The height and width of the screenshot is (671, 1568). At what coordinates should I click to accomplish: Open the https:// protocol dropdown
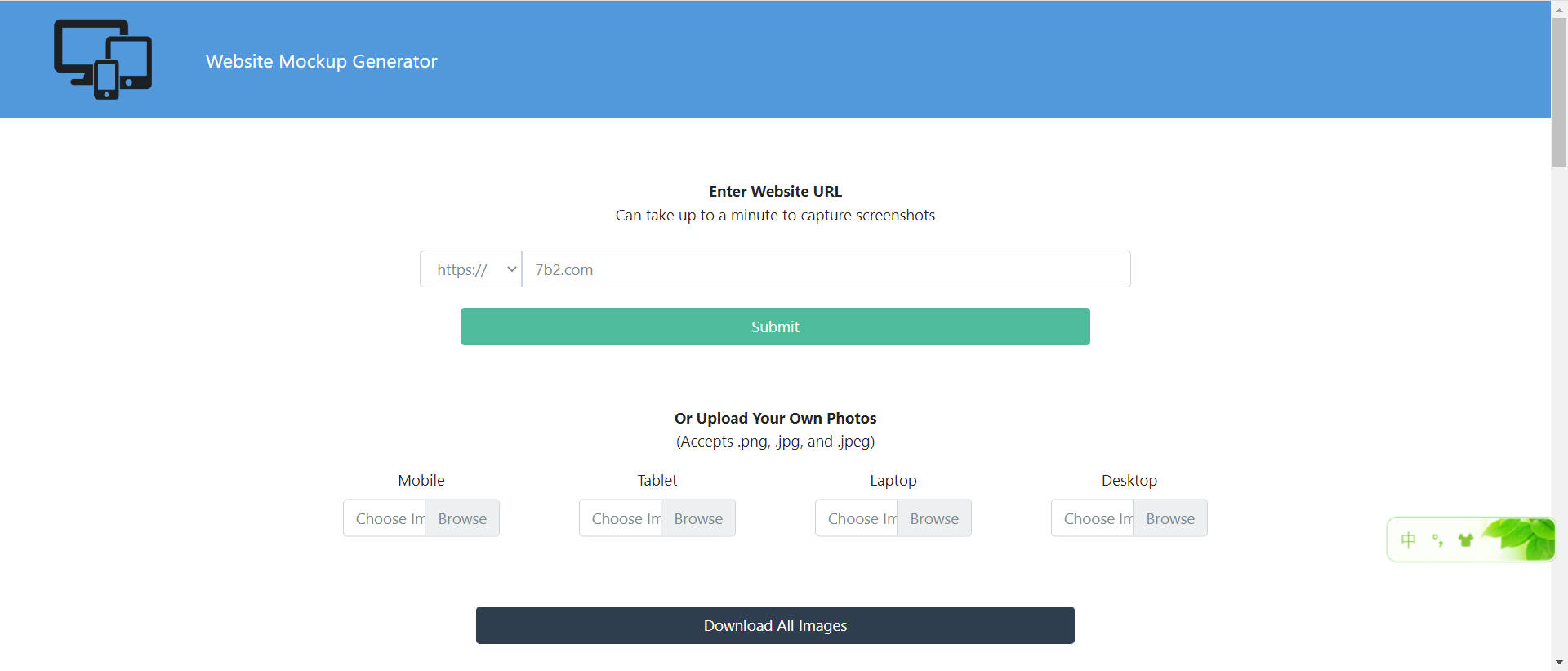[x=471, y=269]
